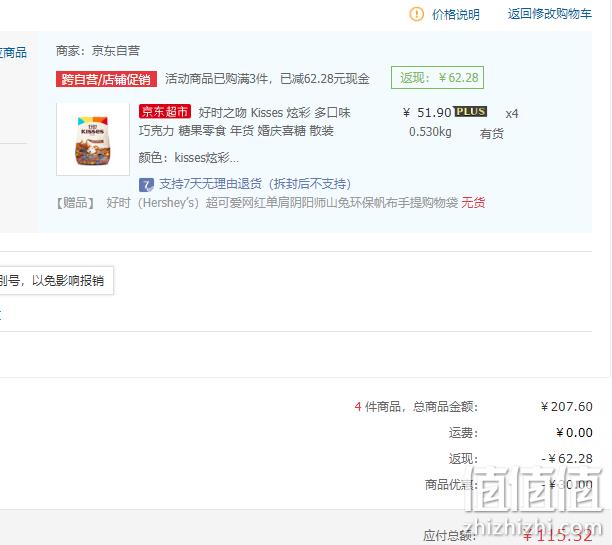Image resolution: width=612 pixels, height=545 pixels.
Task: Click the 返现 ¥62.28 cashback box
Action: 438,78
